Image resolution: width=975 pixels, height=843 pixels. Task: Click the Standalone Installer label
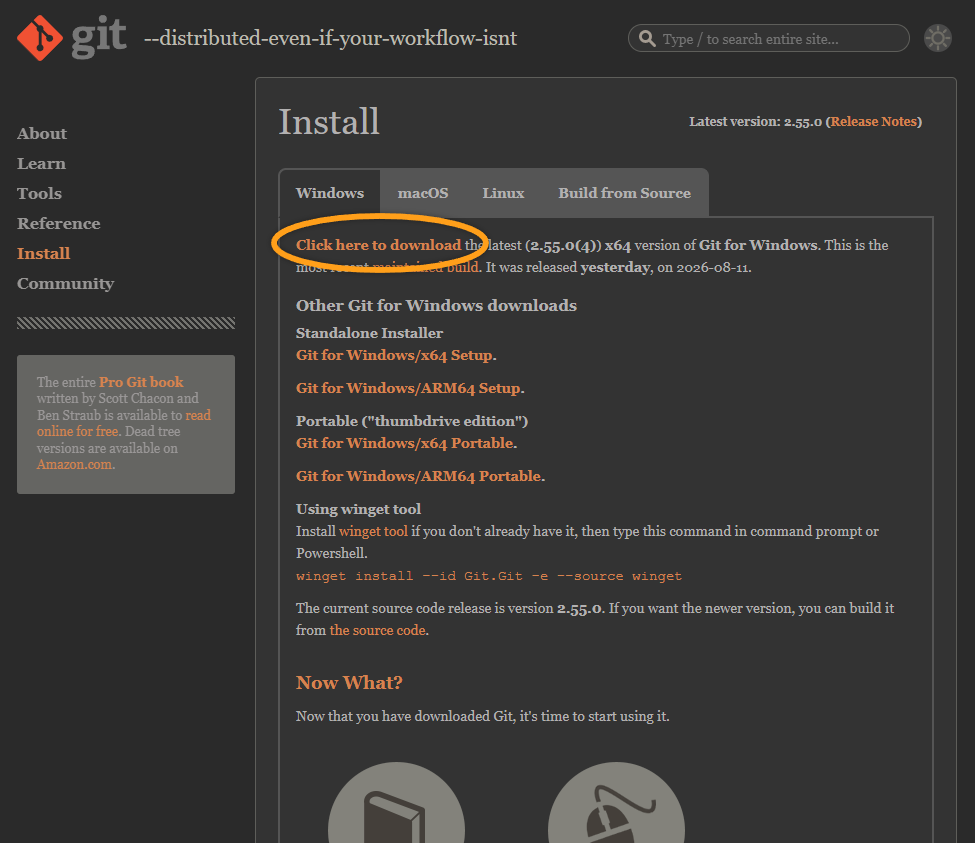369,333
